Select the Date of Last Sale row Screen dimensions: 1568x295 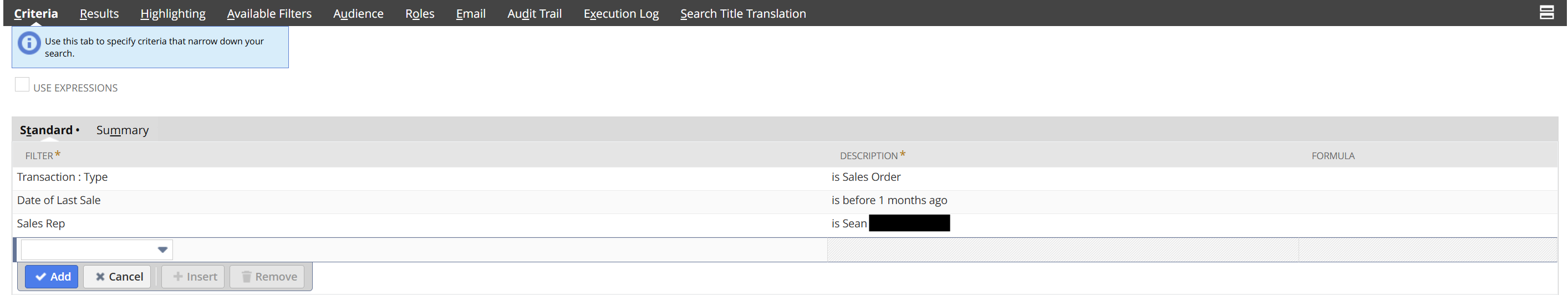coord(785,201)
